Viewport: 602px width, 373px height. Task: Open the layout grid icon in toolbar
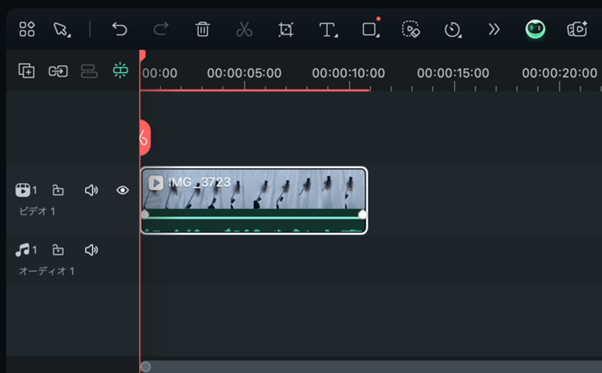[27, 29]
